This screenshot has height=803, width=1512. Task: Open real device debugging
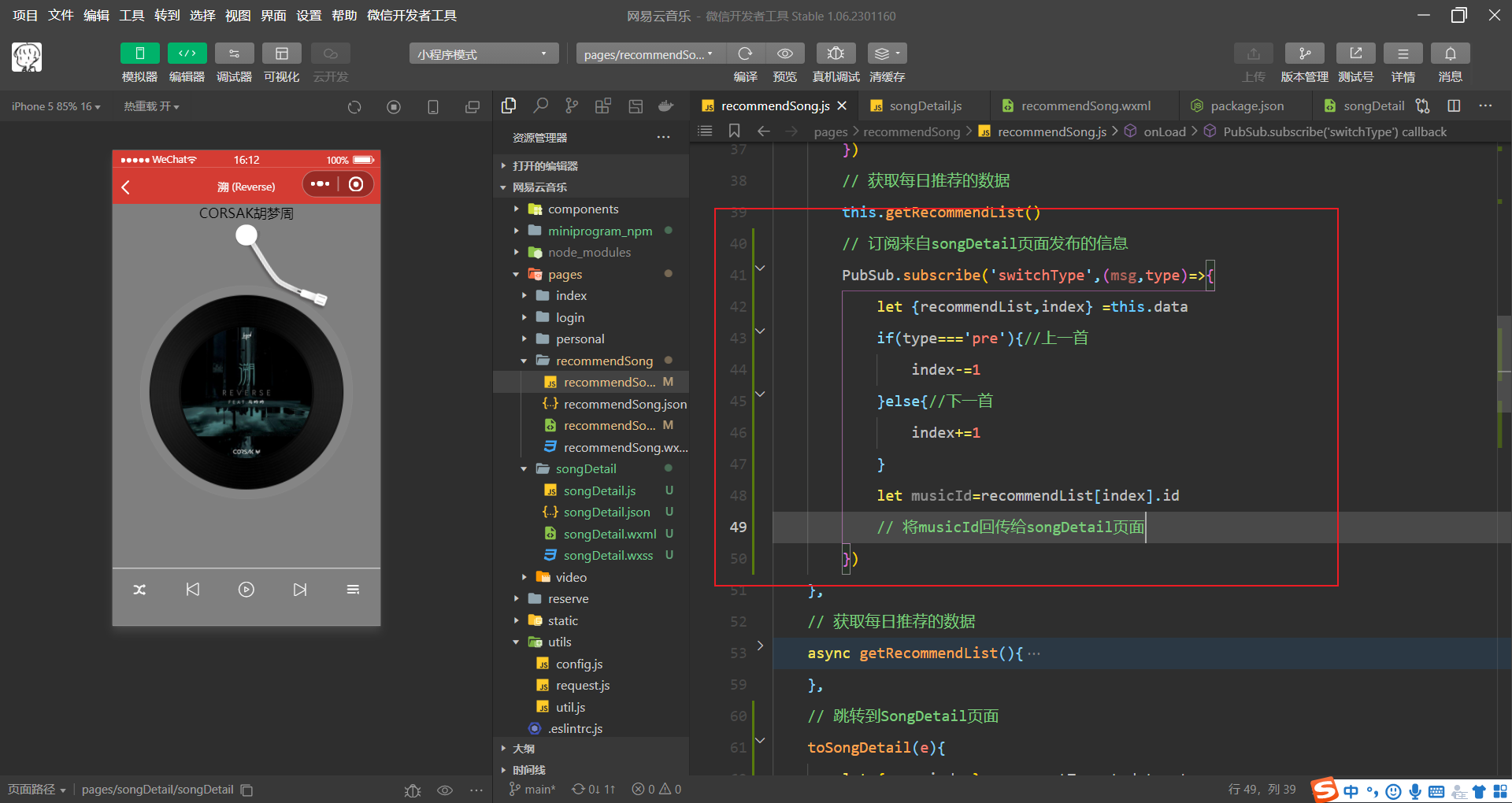[x=836, y=54]
